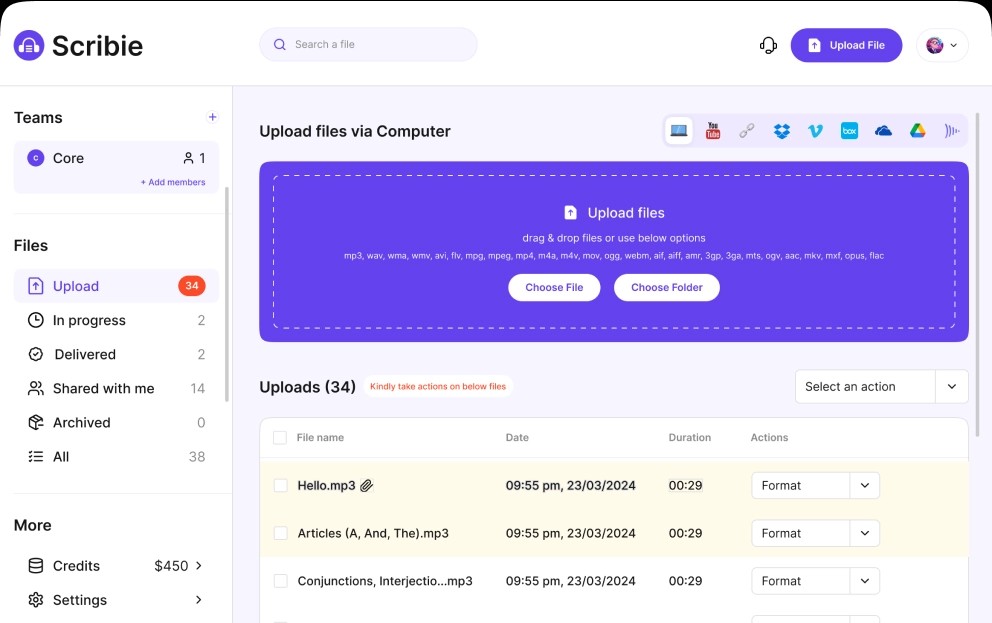The height and width of the screenshot is (623, 992).
Task: Select YouTube as the upload source
Action: (x=713, y=130)
